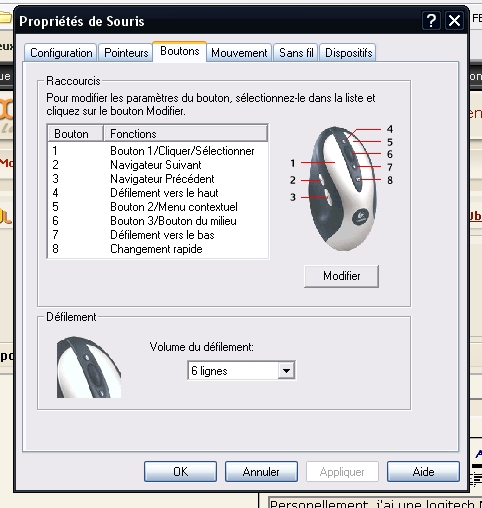482x508 pixels.
Task: Close the Propriétés de Souris dialog
Action: pyautogui.click(x=454, y=21)
